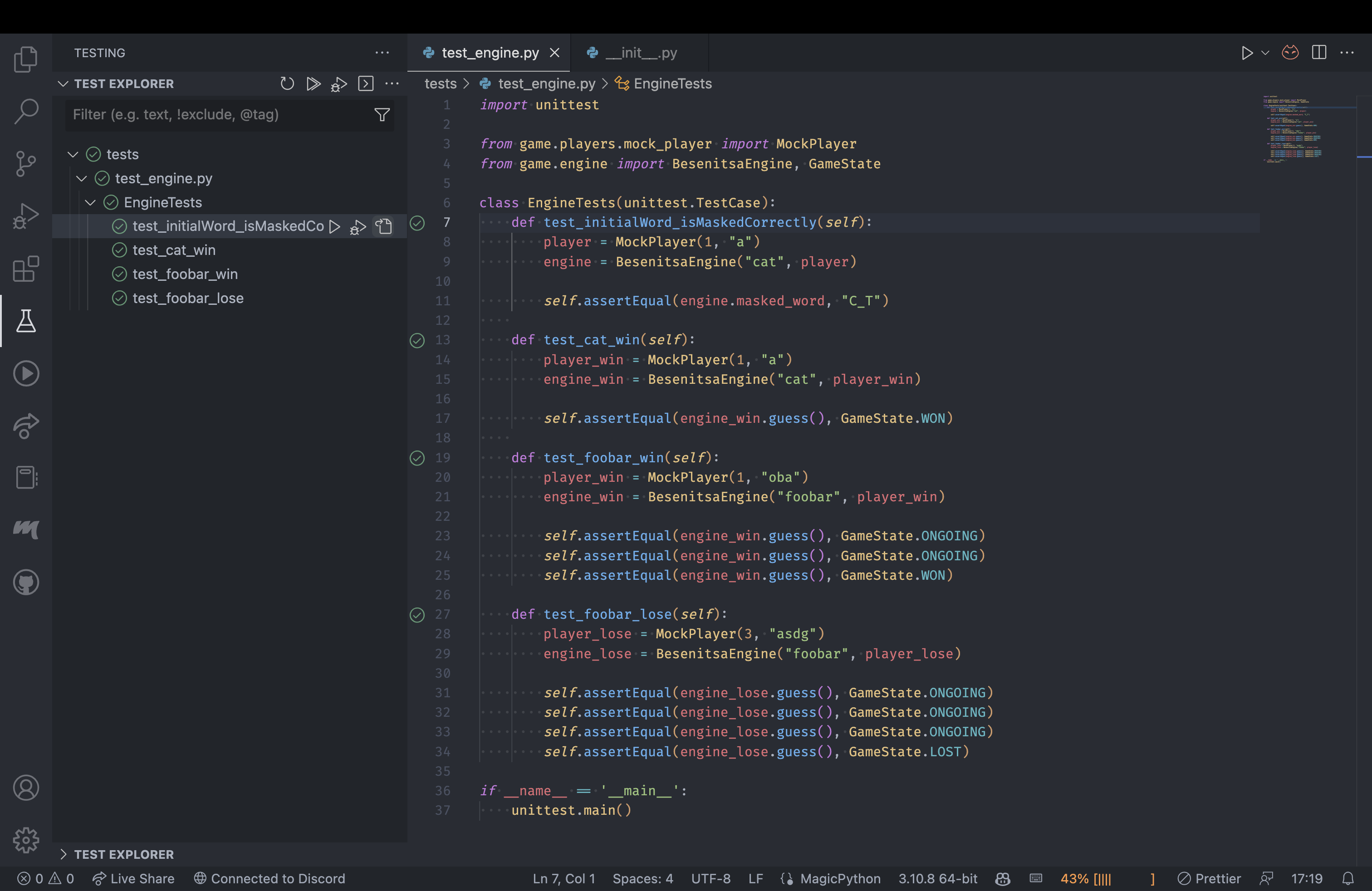Screen dimensions: 1372x891
Task: Select the Source Control sidebar icon
Action: 25,163
